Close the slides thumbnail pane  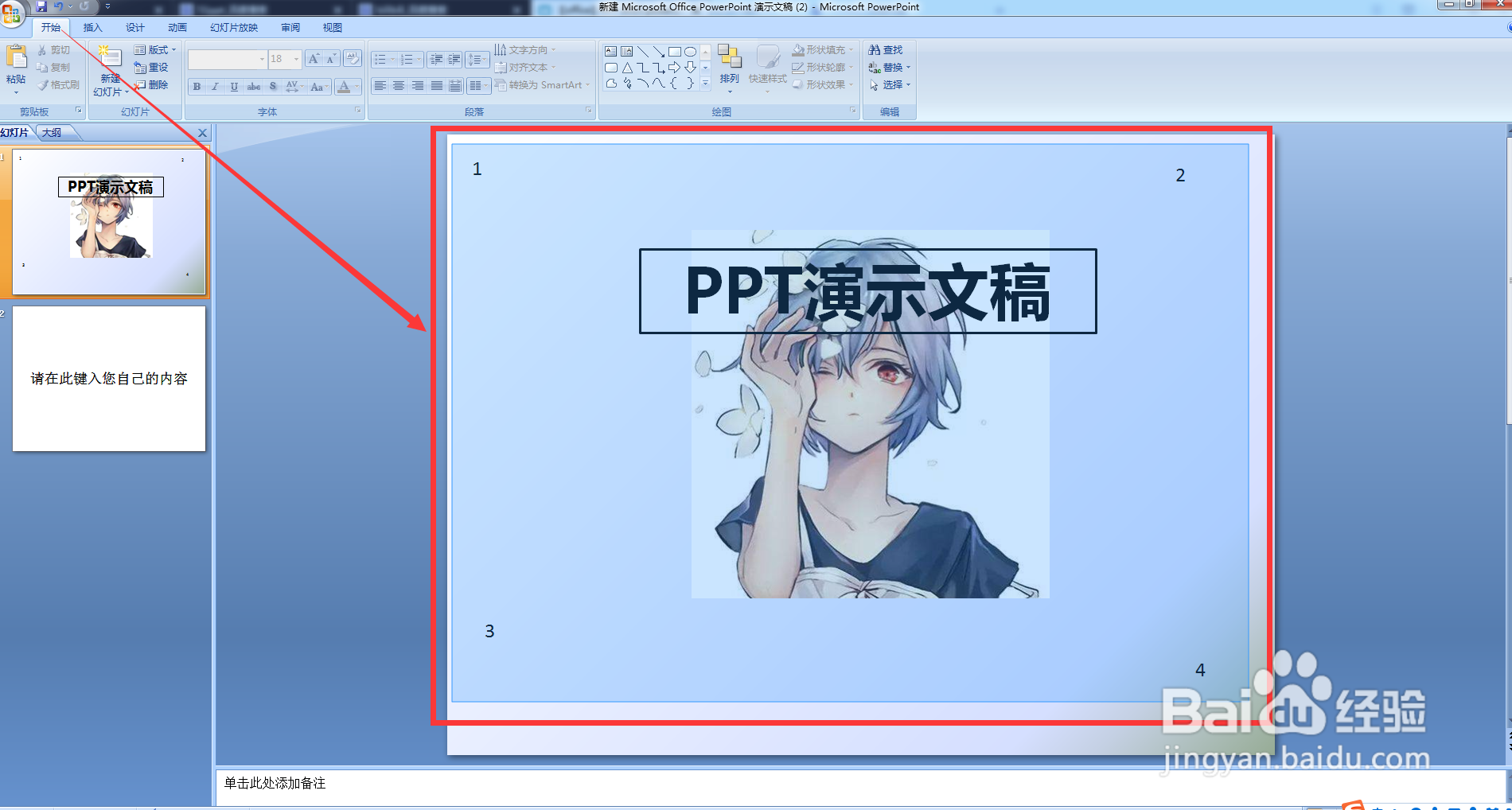(x=202, y=133)
